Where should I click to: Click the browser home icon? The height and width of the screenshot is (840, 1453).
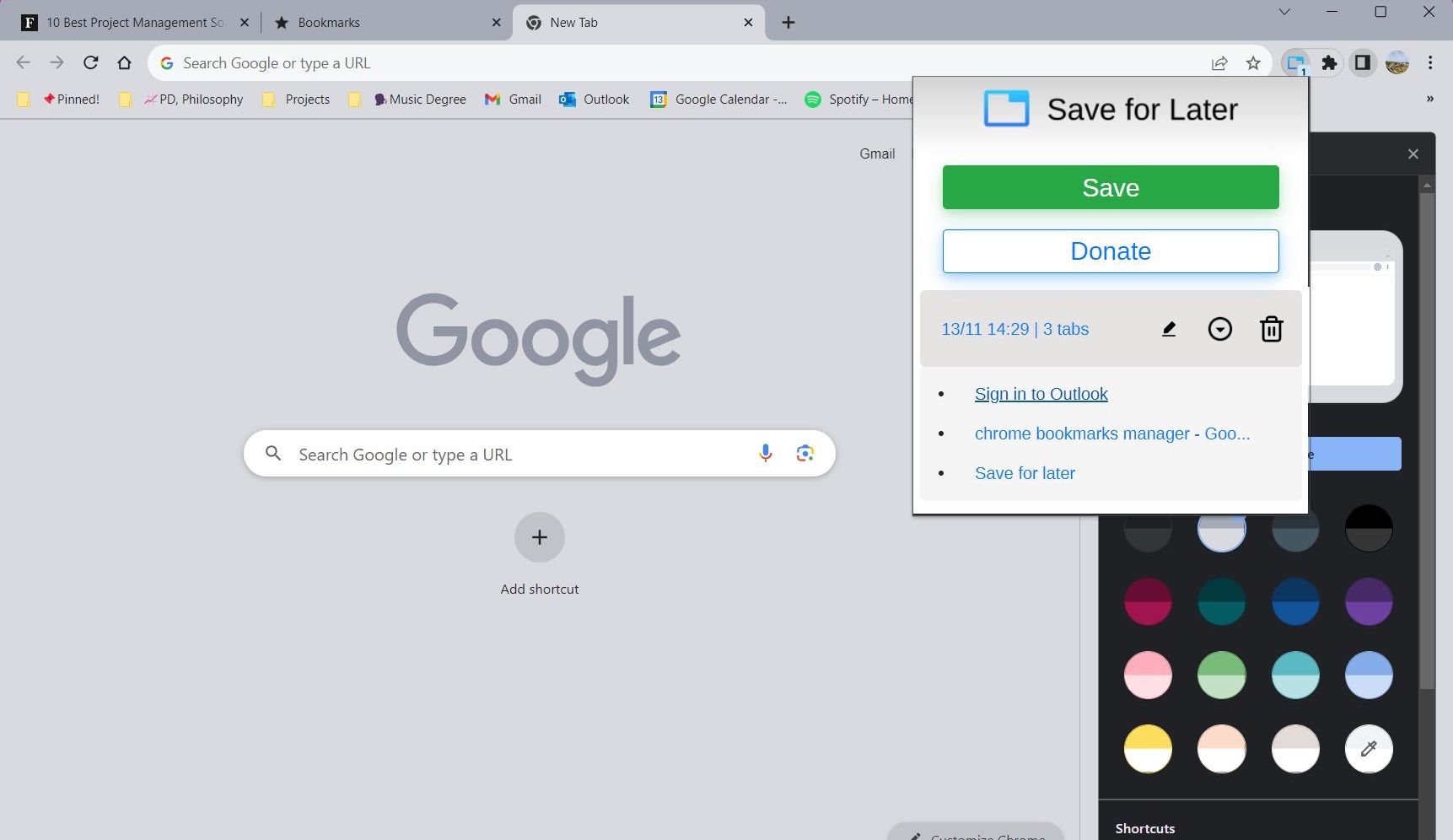[125, 62]
